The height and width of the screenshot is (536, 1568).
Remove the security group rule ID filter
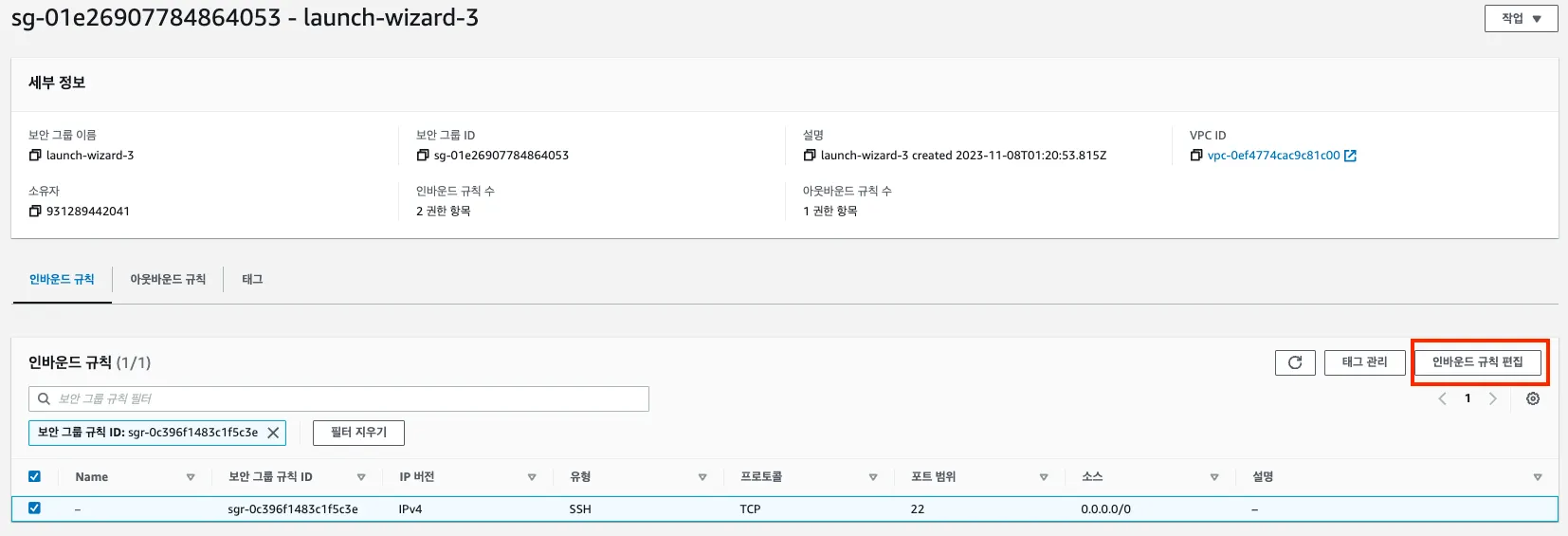tap(273, 433)
